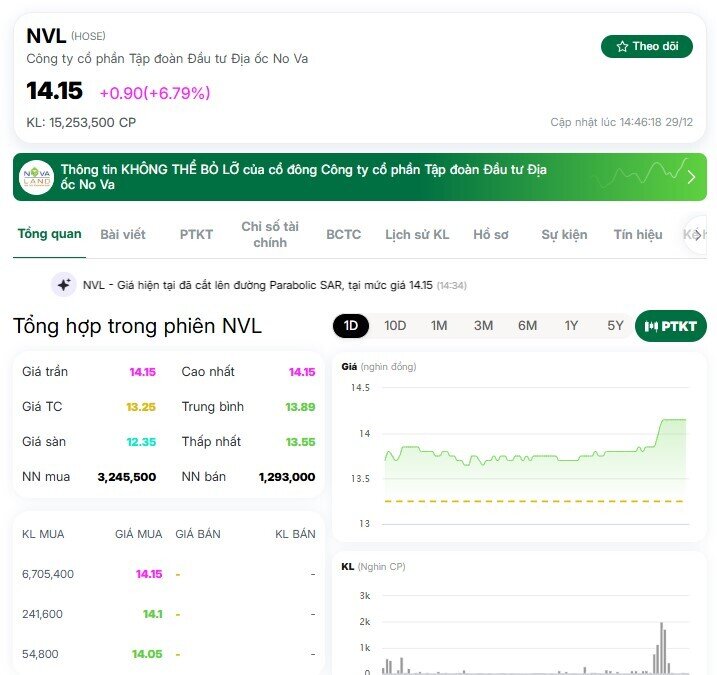Viewport: 717px width, 675px height.
Task: Open the Tổng quan tab
Action: click(49, 234)
